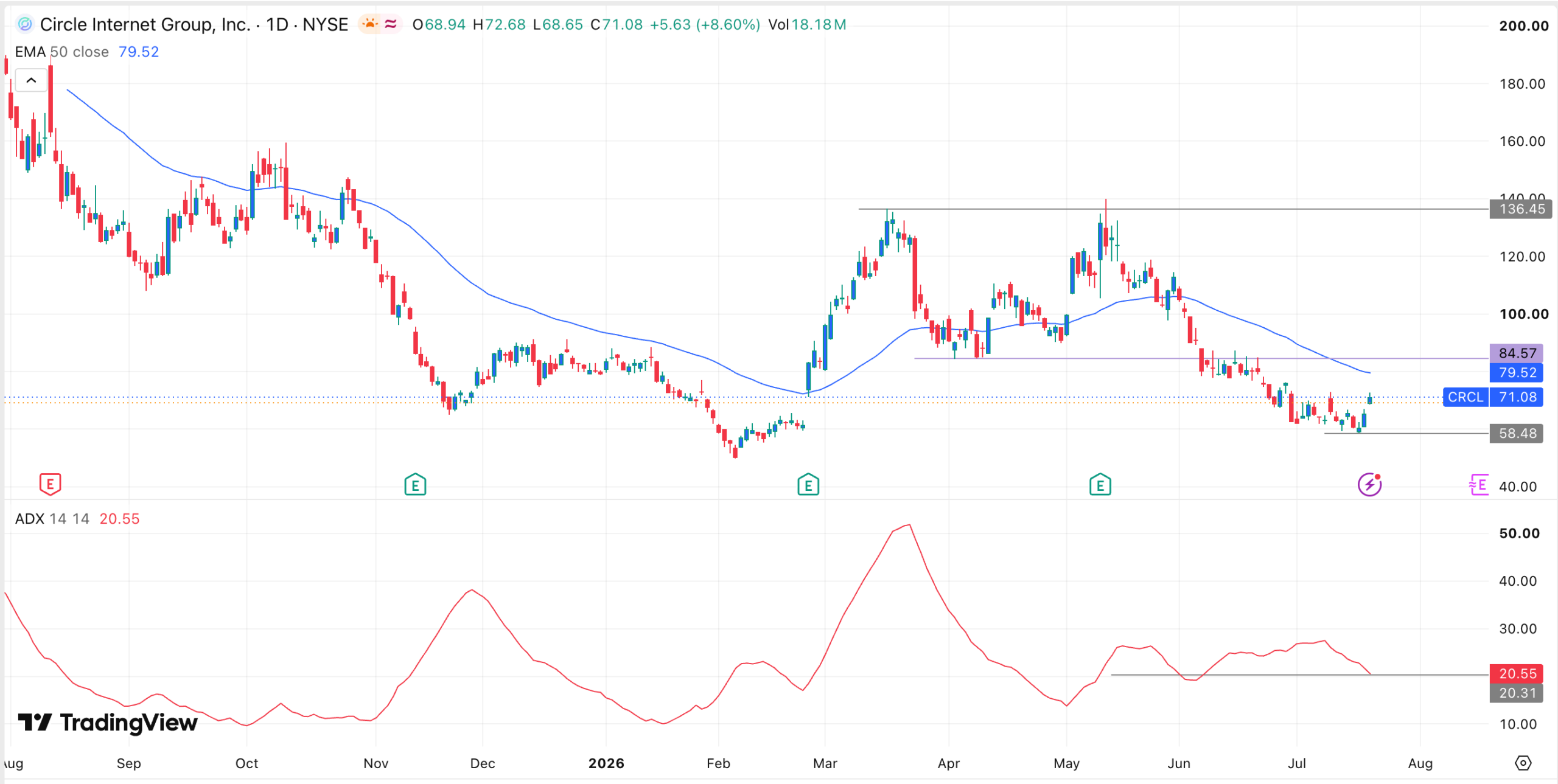This screenshot has height=784, width=1558.
Task: Click the Mar label on the time axis
Action: (x=825, y=763)
